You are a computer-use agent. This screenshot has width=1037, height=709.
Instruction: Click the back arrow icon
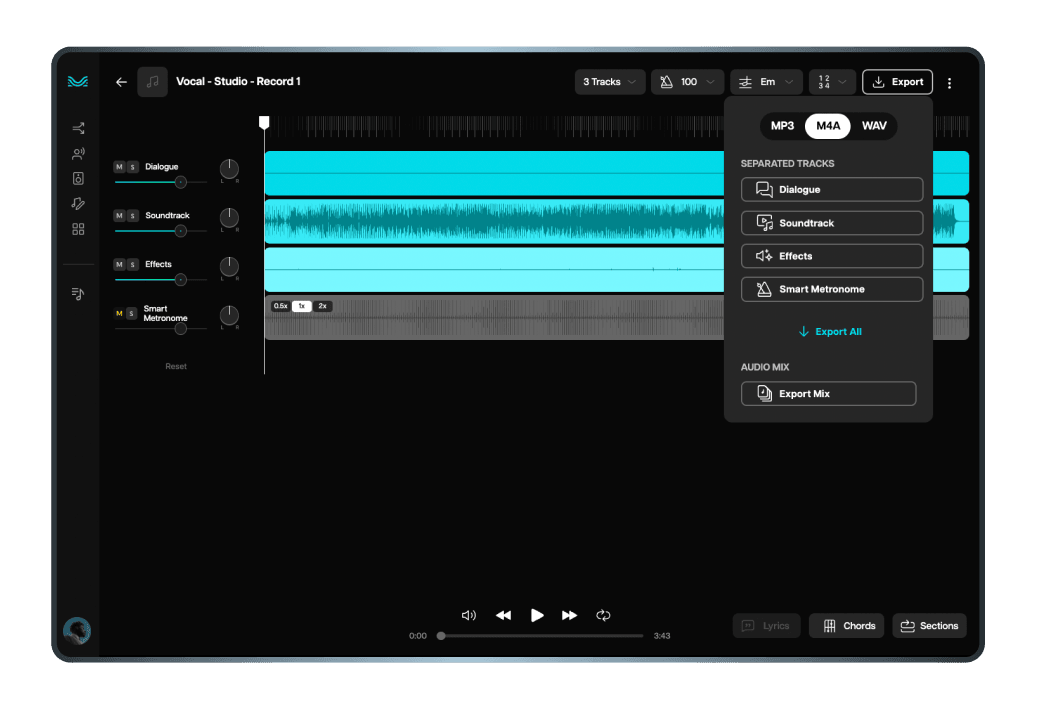point(121,82)
